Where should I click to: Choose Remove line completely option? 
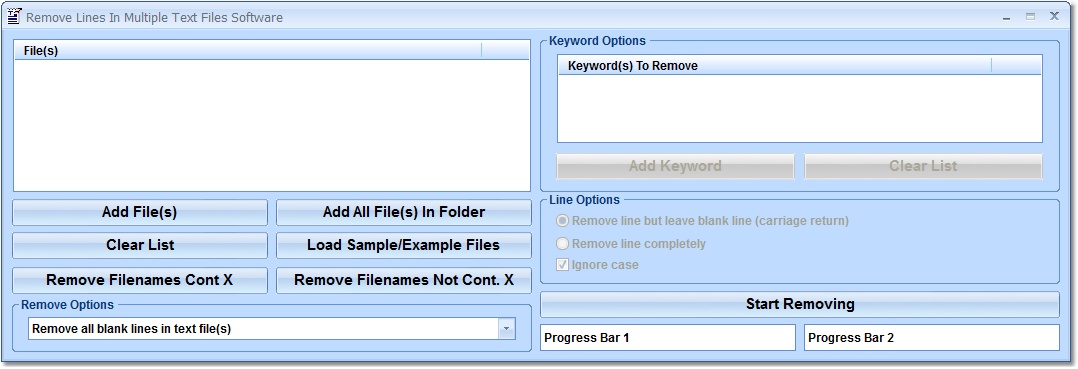pos(631,243)
